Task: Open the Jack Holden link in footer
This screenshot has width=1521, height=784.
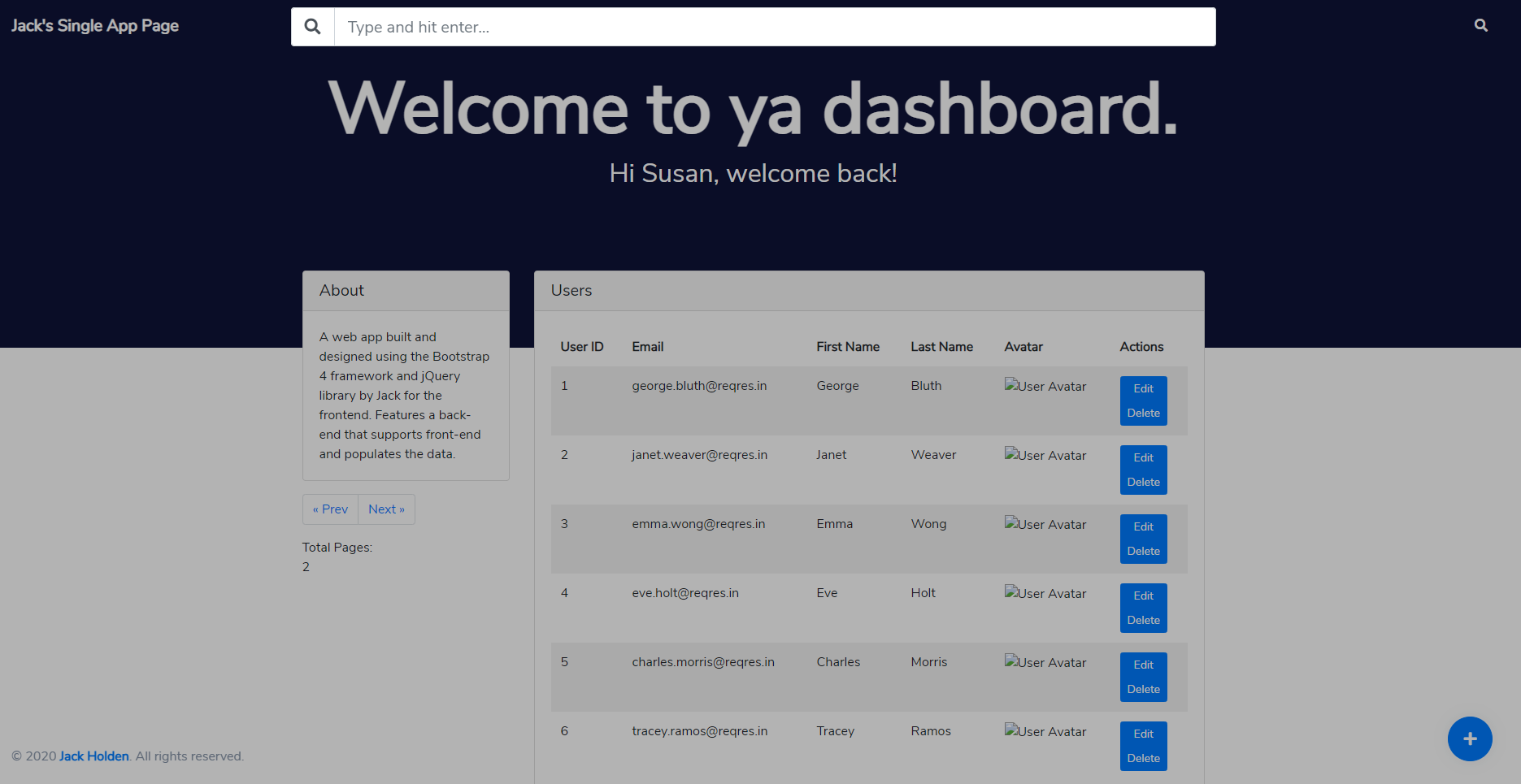Action: coord(93,756)
